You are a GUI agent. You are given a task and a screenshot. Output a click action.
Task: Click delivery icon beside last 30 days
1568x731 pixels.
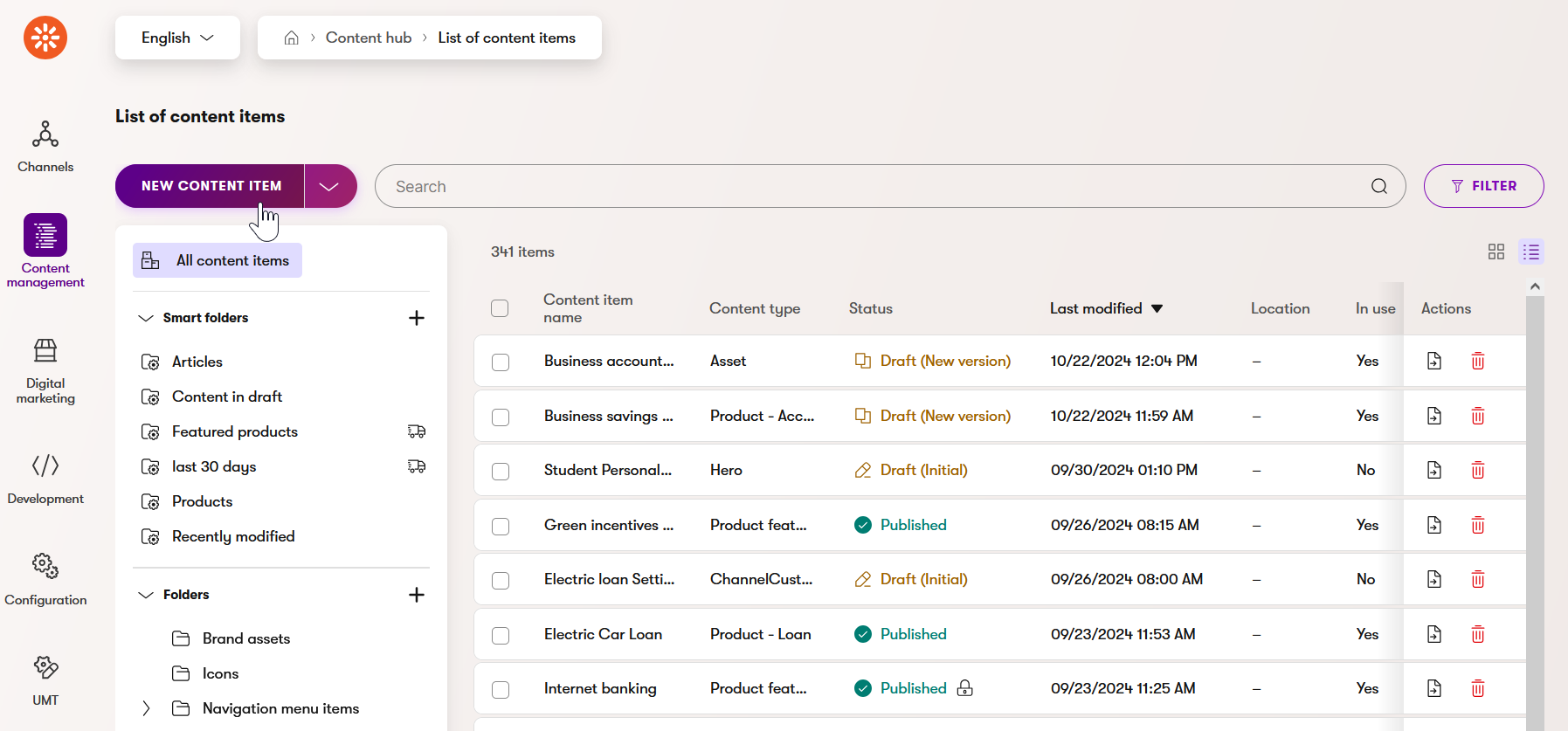pos(417,466)
